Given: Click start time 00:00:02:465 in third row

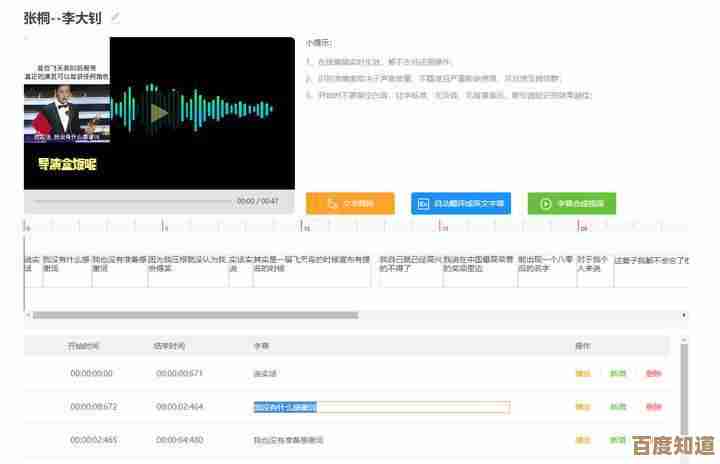Looking at the screenshot, I should click(93, 440).
